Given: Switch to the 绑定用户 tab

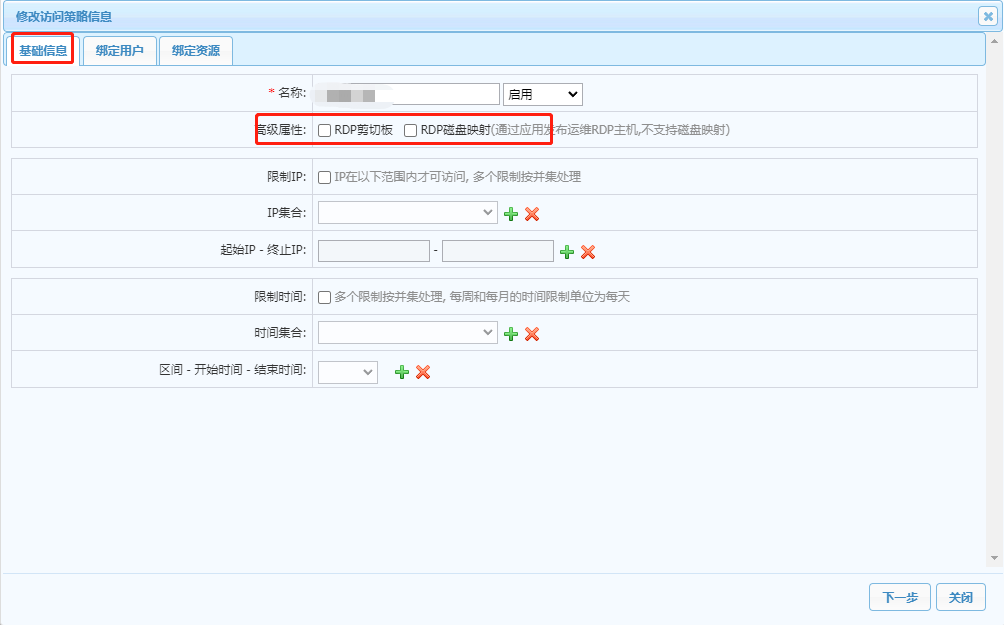Looking at the screenshot, I should click(119, 50).
